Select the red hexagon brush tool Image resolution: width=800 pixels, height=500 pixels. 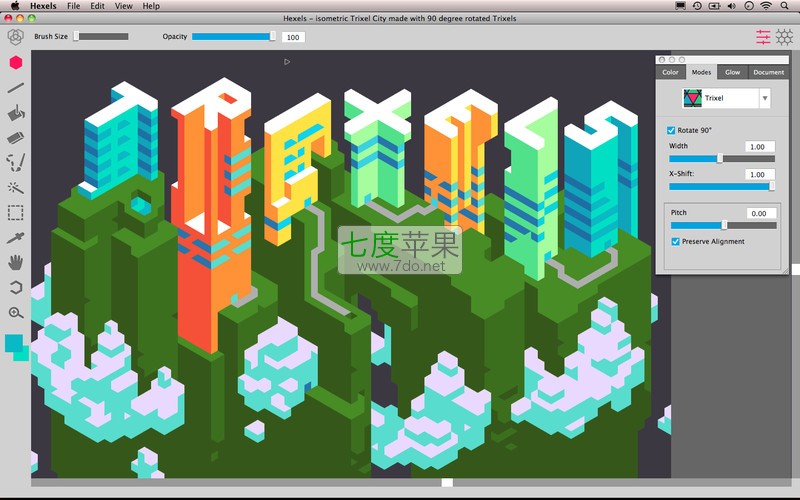(16, 62)
